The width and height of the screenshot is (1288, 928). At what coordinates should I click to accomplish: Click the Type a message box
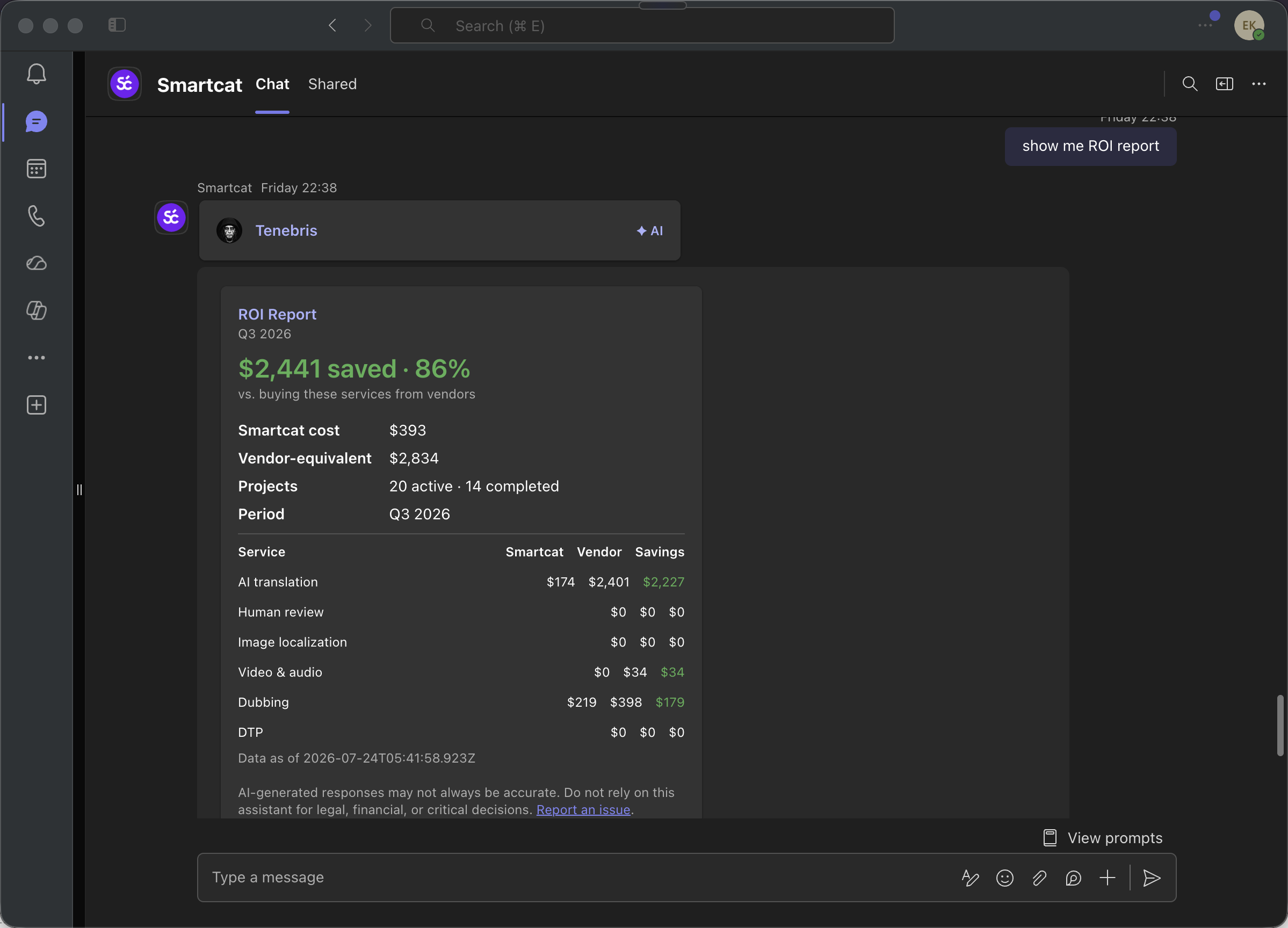coord(578,878)
